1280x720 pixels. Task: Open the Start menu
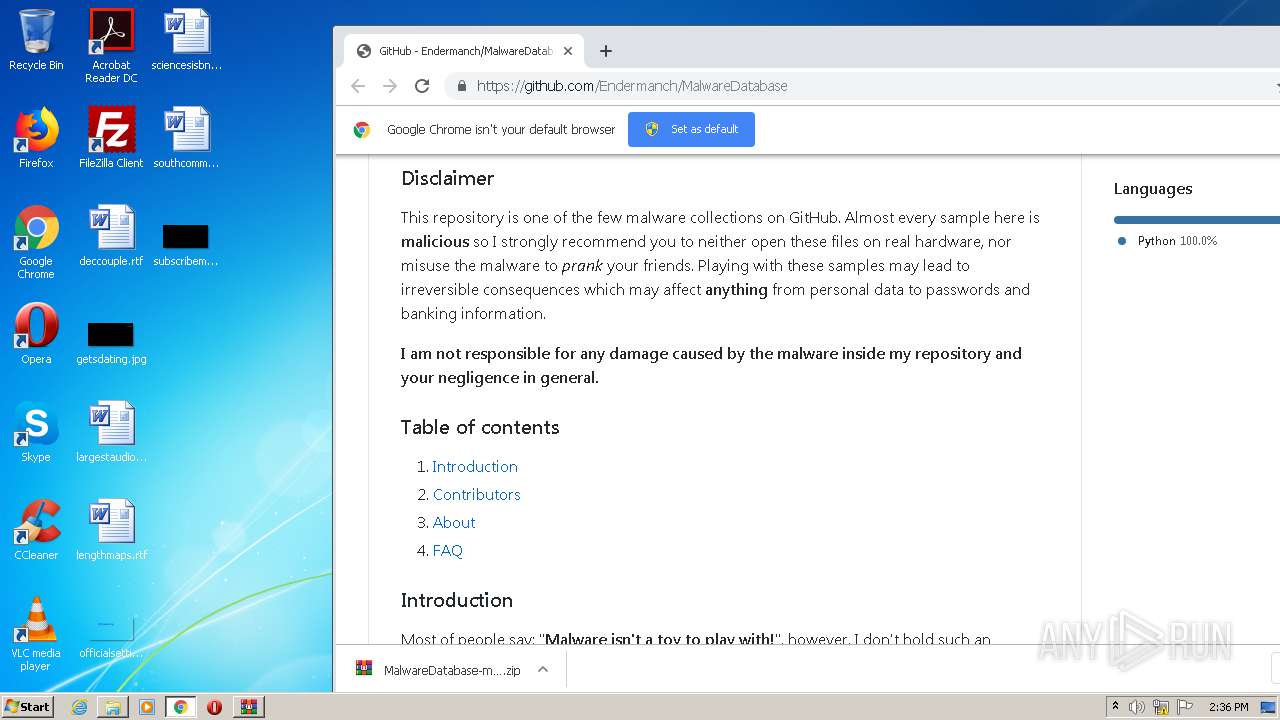(28, 707)
